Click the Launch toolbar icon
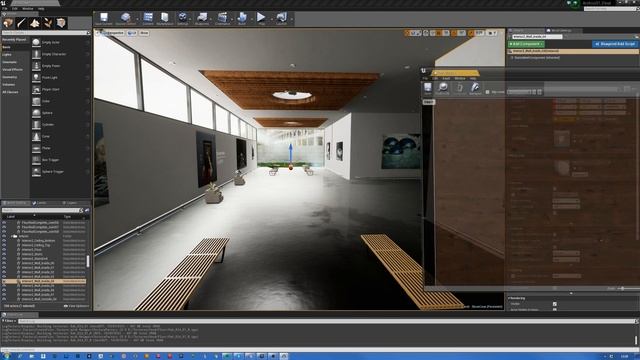Image resolution: width=640 pixels, height=360 pixels. pyautogui.click(x=282, y=18)
